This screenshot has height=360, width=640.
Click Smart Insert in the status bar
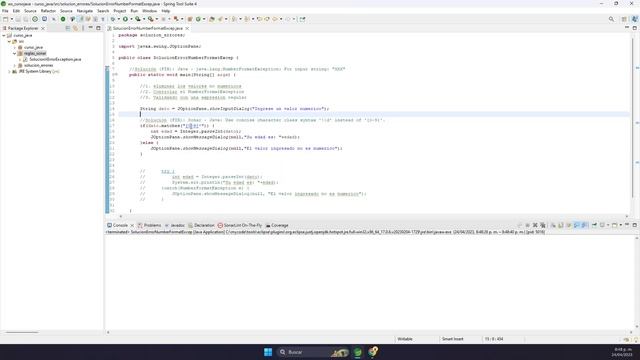(x=453, y=339)
